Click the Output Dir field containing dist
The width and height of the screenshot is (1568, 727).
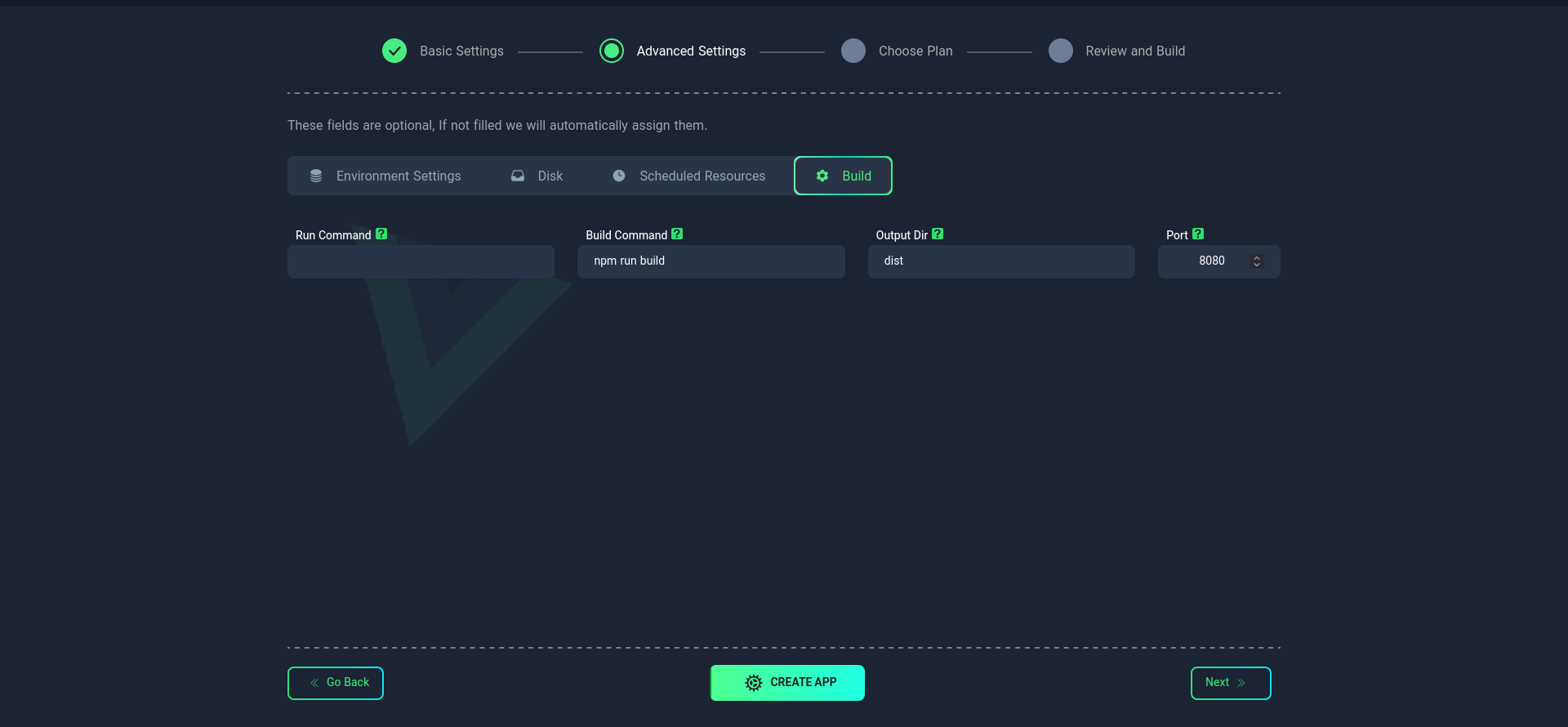[x=1001, y=261]
